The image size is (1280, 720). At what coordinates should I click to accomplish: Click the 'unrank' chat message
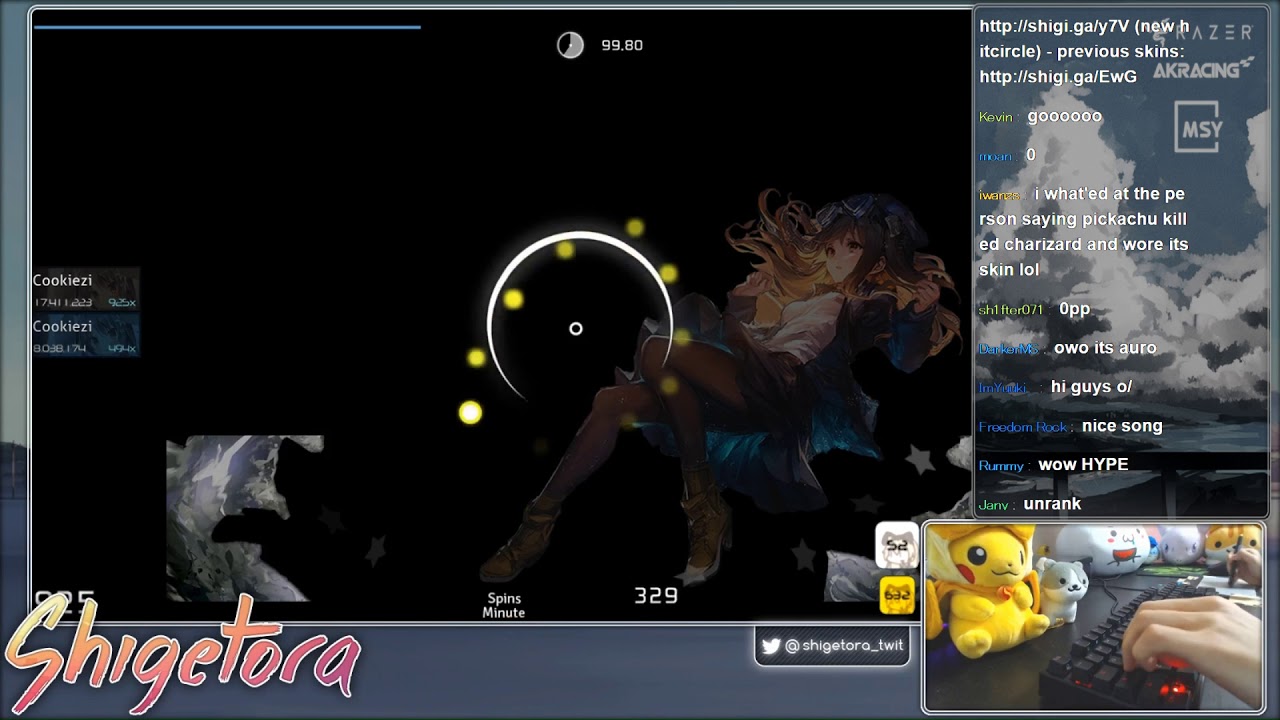pyautogui.click(x=1052, y=504)
